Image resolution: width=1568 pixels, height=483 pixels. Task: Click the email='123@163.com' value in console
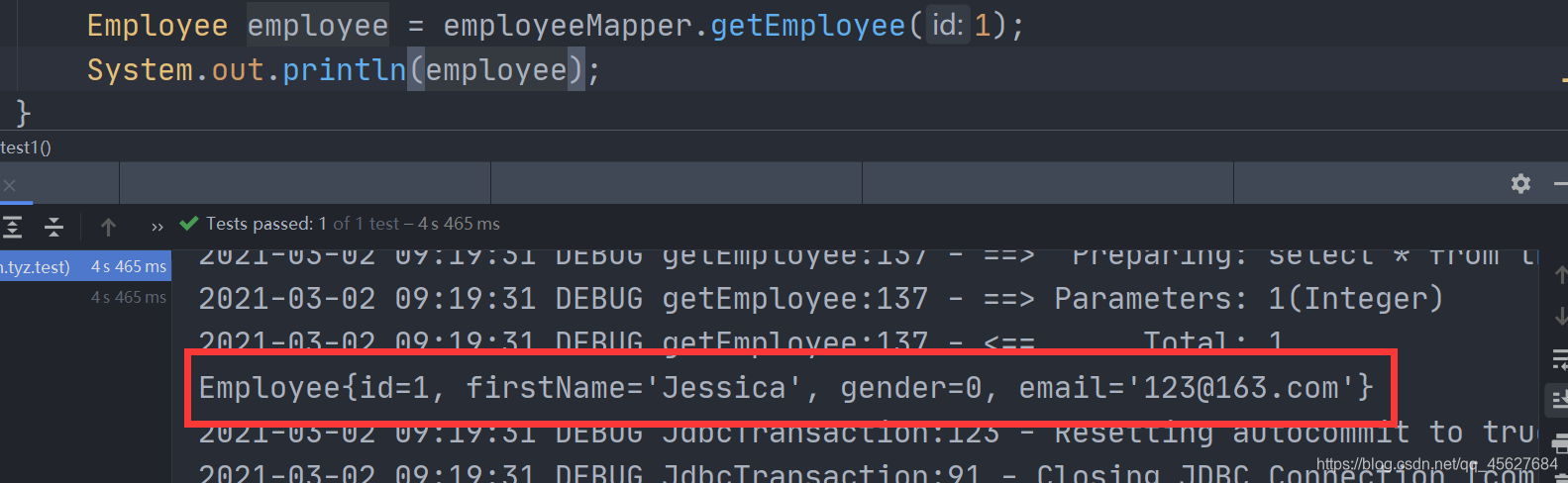click(x=1186, y=387)
